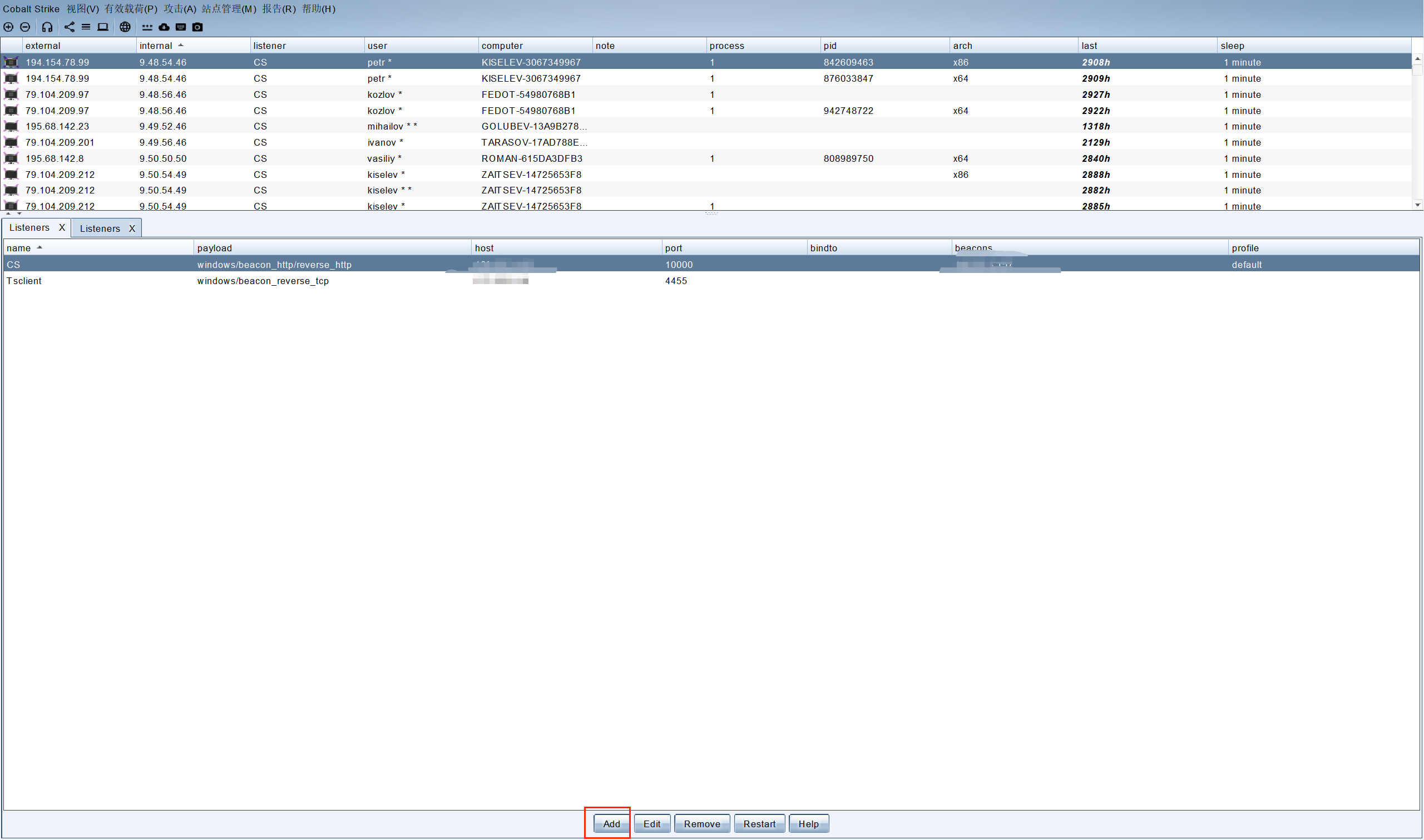Select the Tsclient listener row
1424x840 pixels.
[711, 281]
